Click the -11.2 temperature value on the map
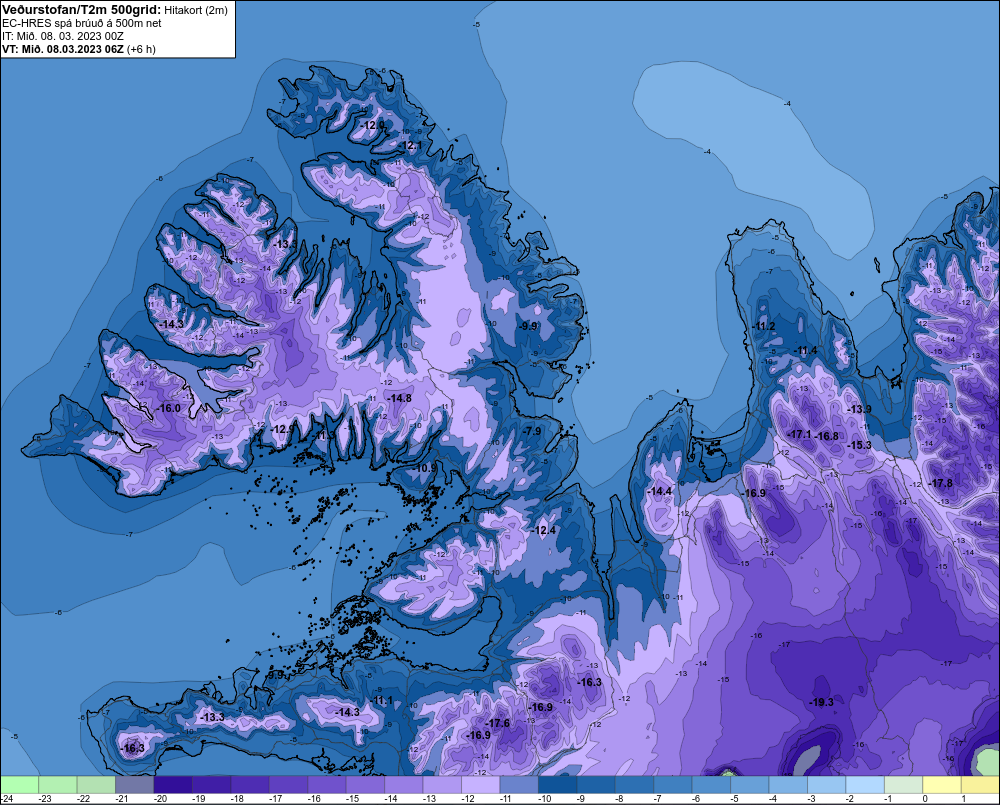The height and width of the screenshot is (805, 1000). (x=764, y=326)
